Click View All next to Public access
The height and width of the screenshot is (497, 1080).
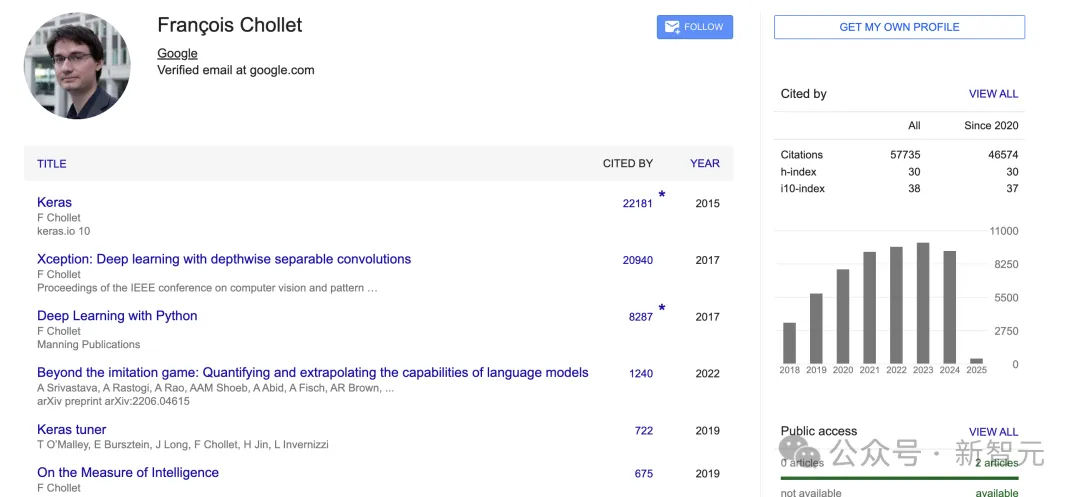click(x=993, y=432)
